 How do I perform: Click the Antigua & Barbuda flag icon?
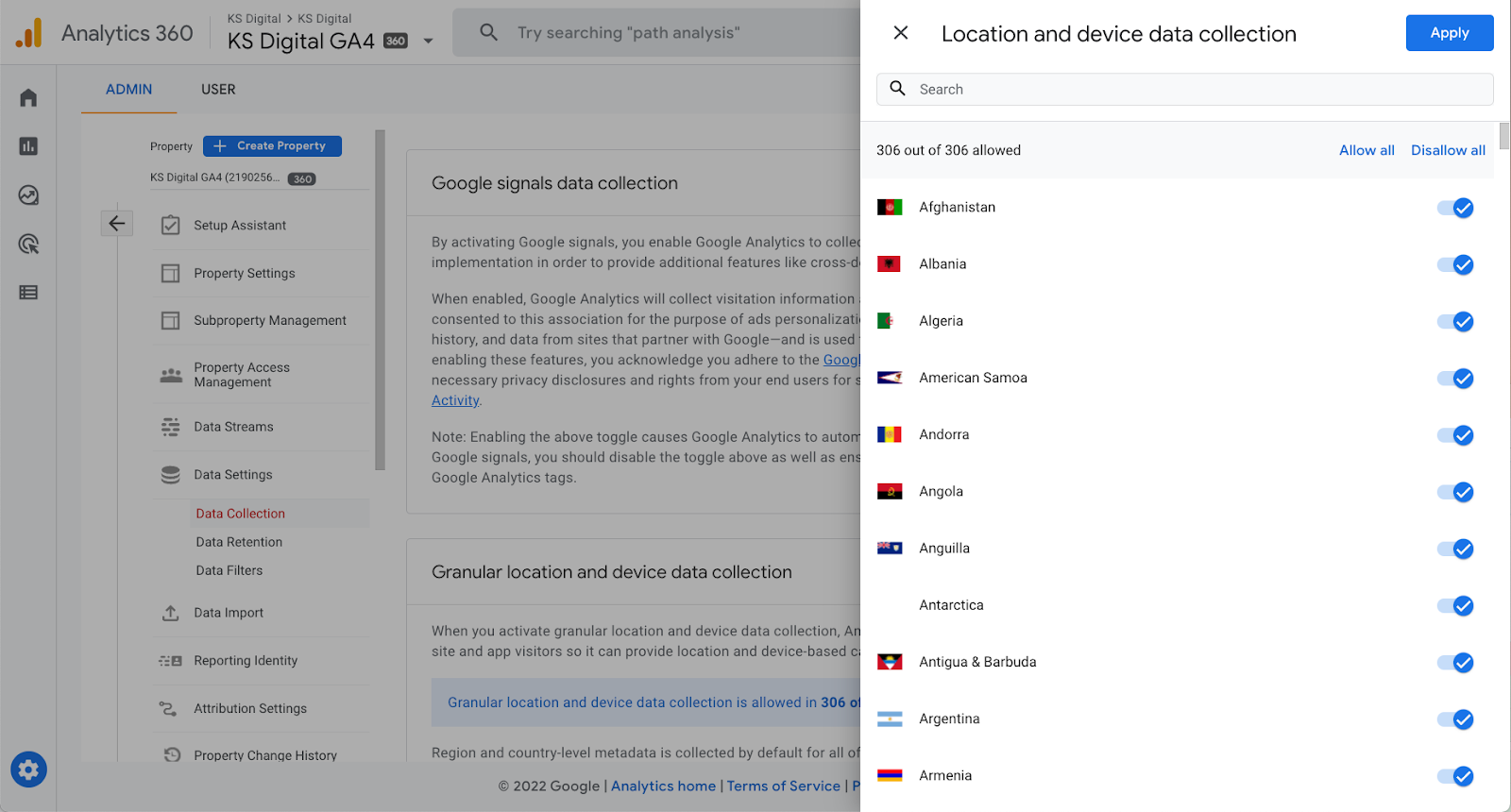[x=890, y=662]
